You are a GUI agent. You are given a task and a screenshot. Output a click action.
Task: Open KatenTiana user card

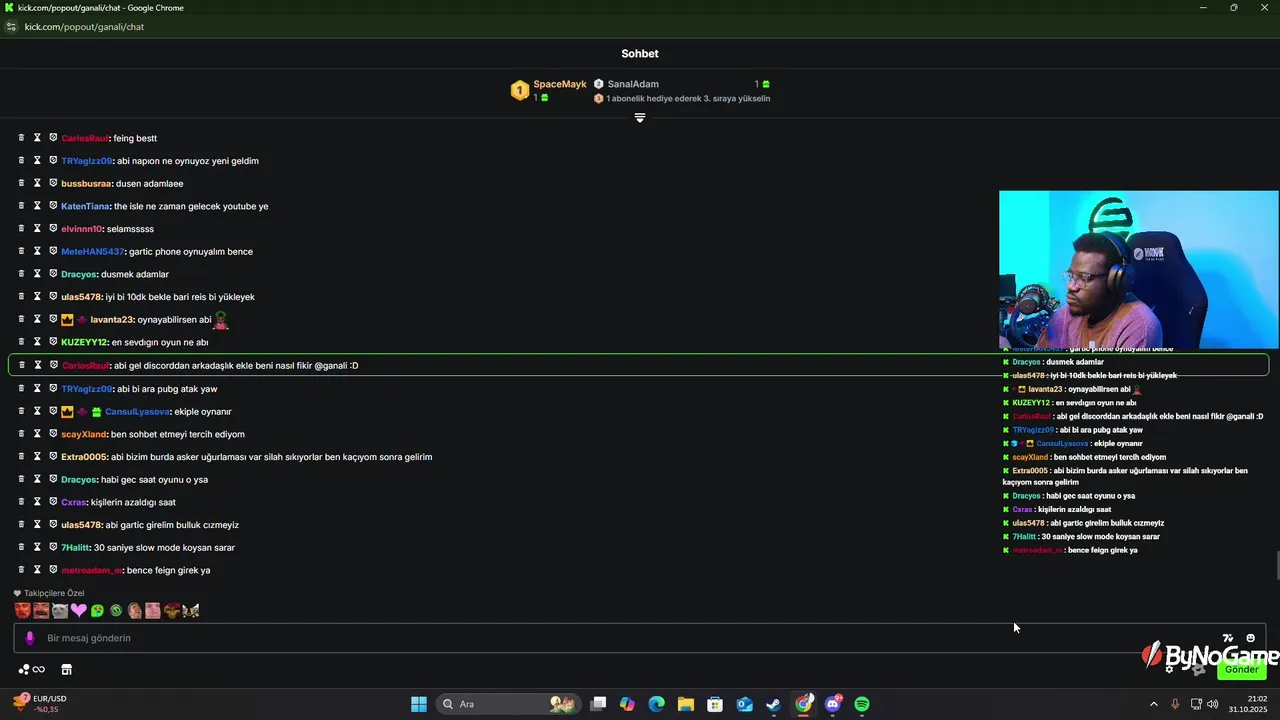[85, 206]
